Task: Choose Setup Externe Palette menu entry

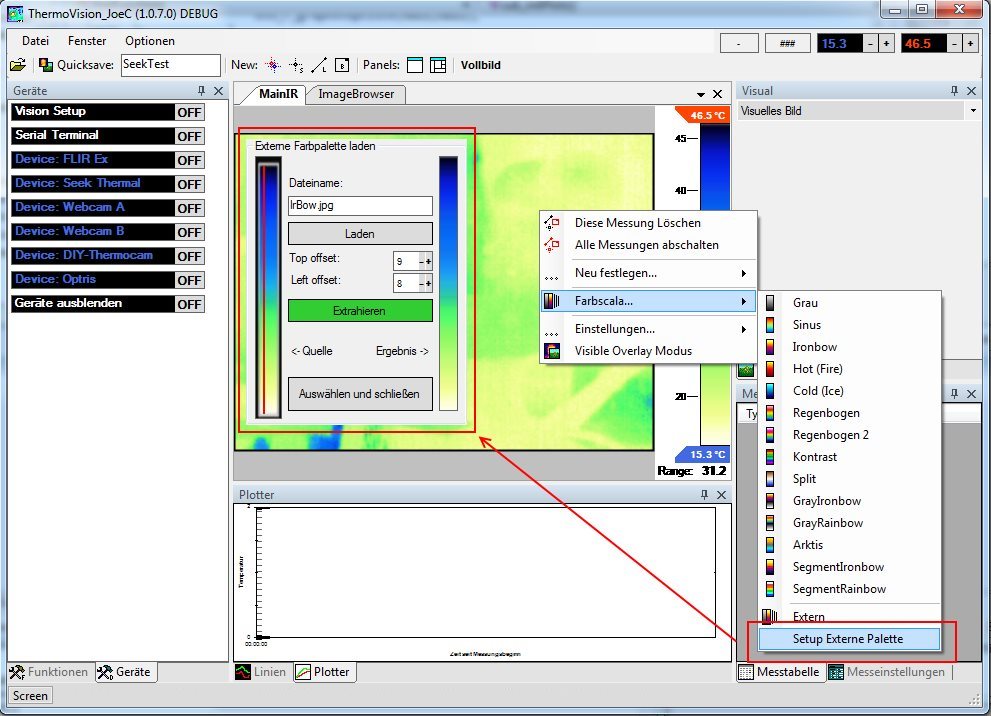Action: click(x=847, y=639)
